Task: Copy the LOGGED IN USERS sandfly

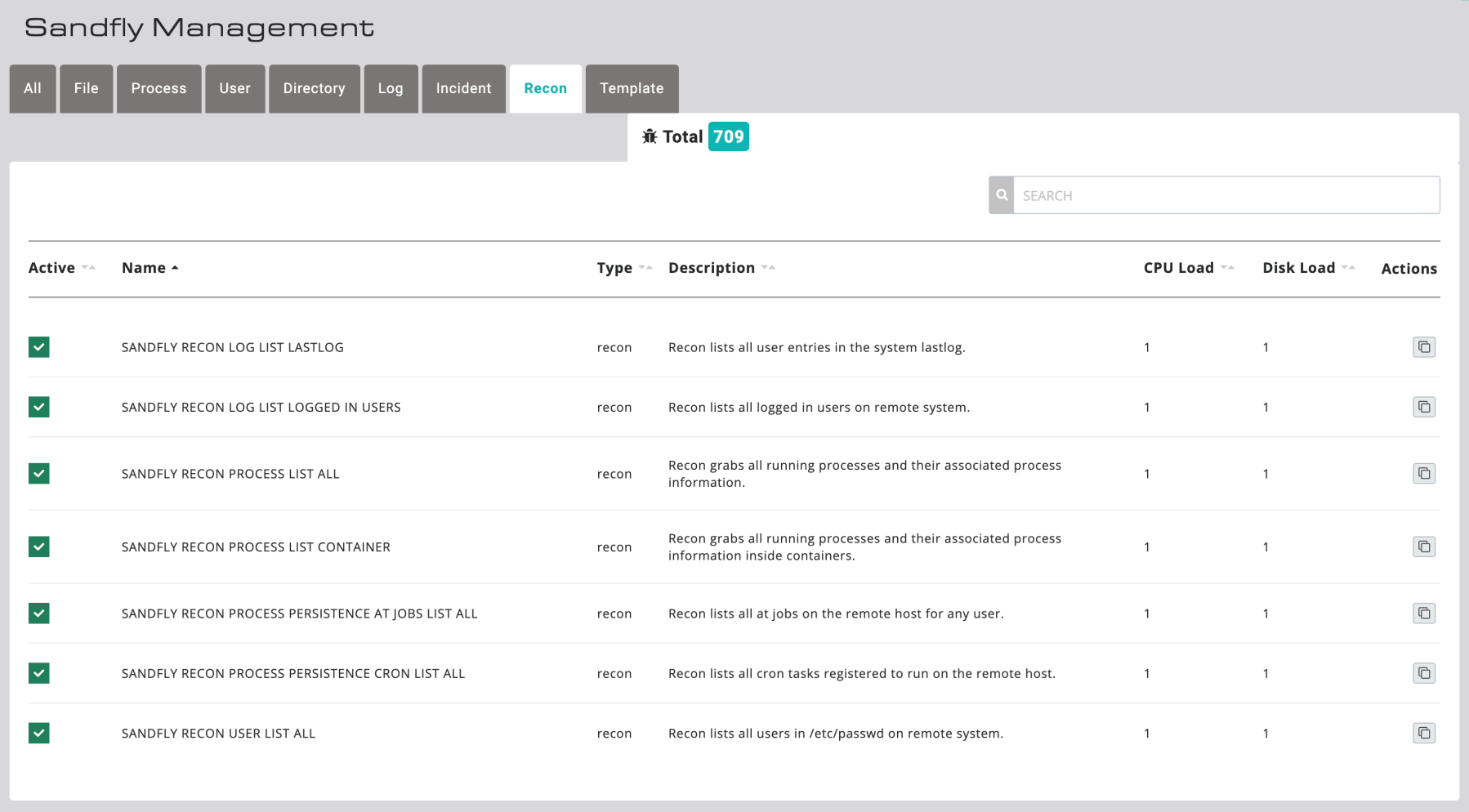Action: [x=1424, y=407]
